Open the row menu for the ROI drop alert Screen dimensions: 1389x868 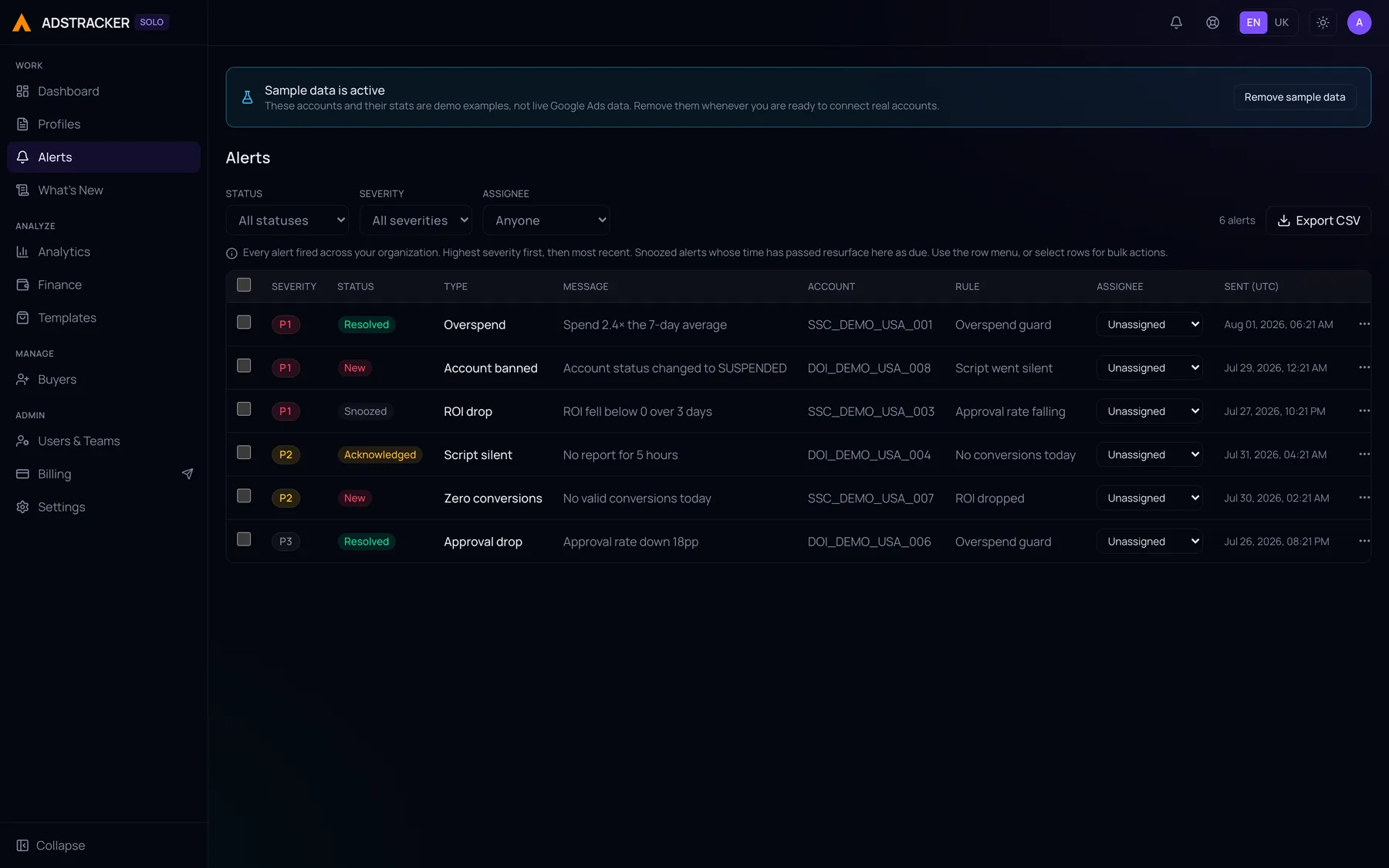coord(1364,410)
